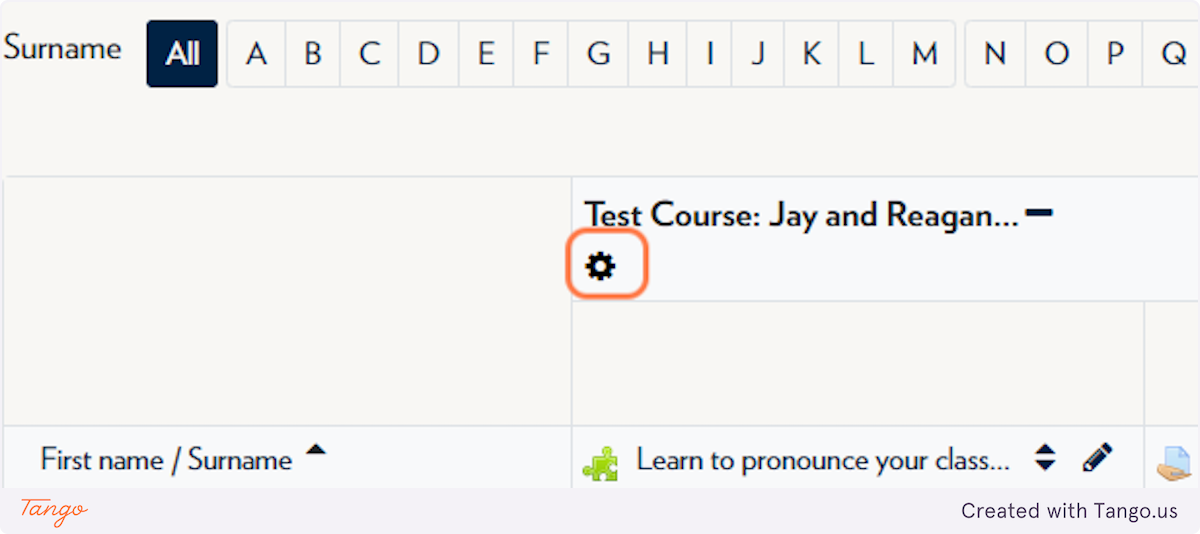This screenshot has width=1200, height=534.
Task: Open the Learn to pronounce your class link
Action: pyautogui.click(x=823, y=460)
